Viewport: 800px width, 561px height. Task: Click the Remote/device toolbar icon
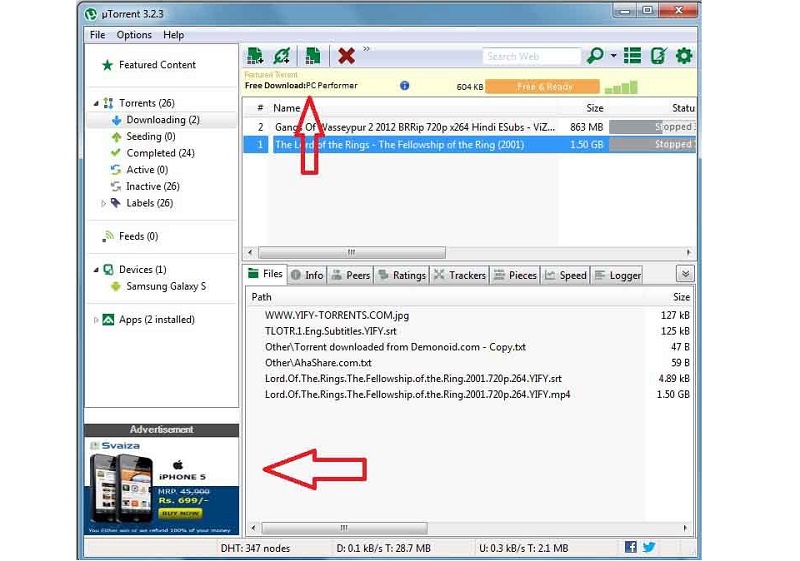click(658, 55)
